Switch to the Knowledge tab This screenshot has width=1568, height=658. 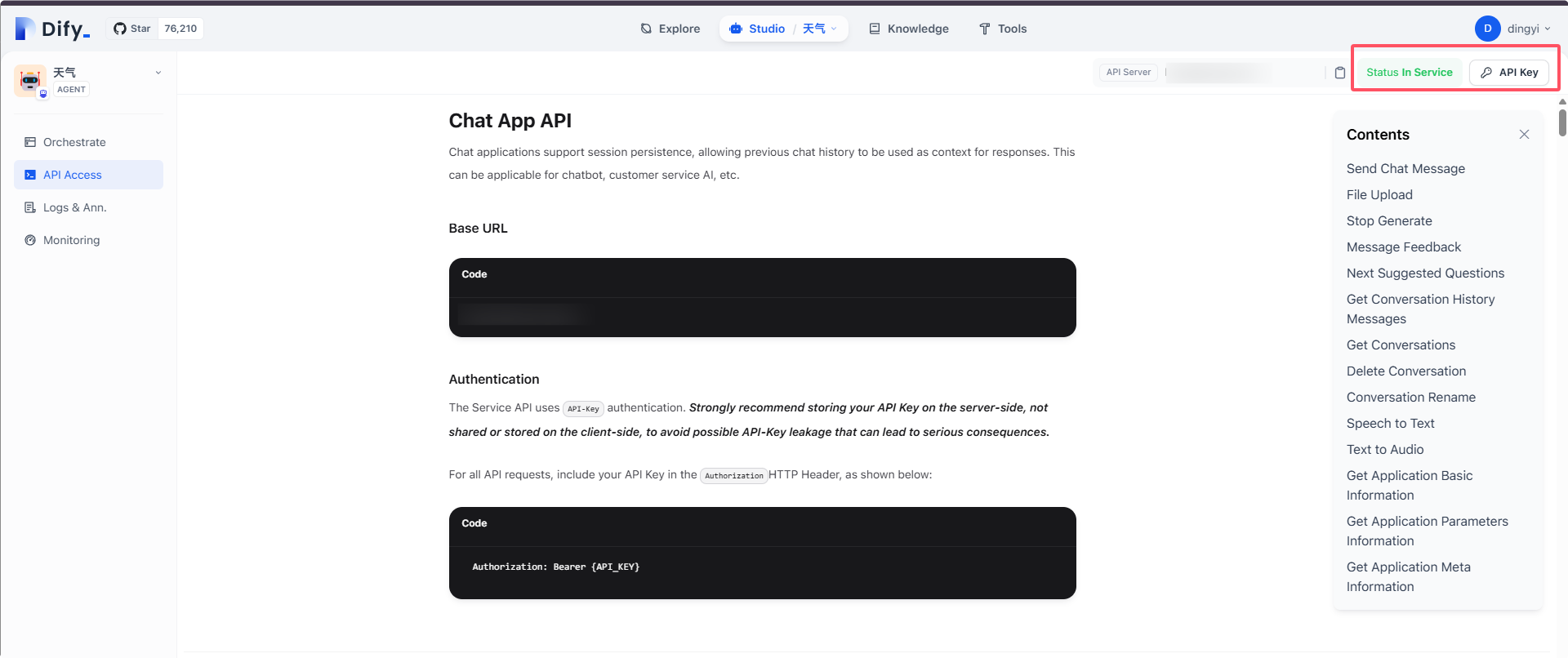coord(909,29)
